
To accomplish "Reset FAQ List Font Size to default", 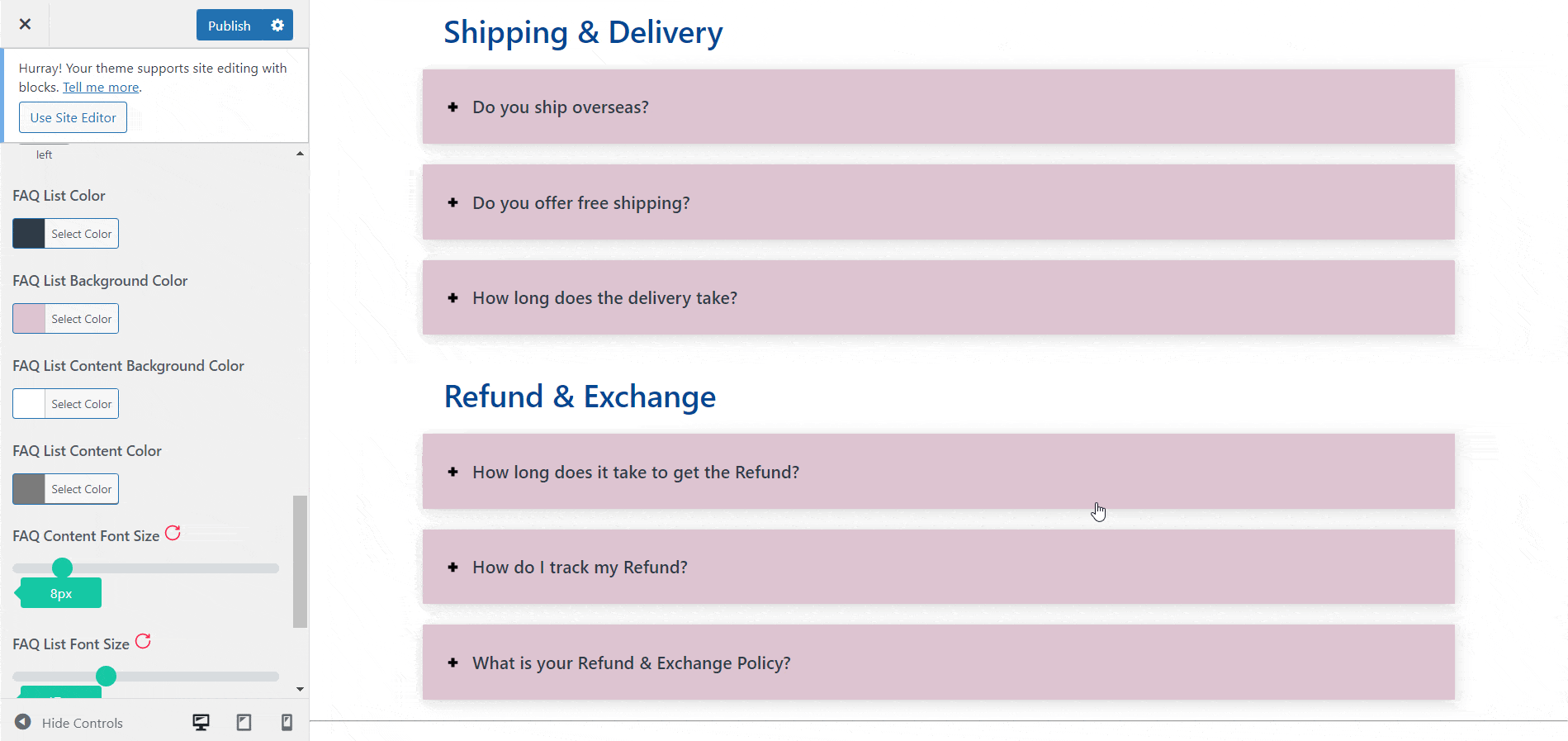I will coord(143,641).
